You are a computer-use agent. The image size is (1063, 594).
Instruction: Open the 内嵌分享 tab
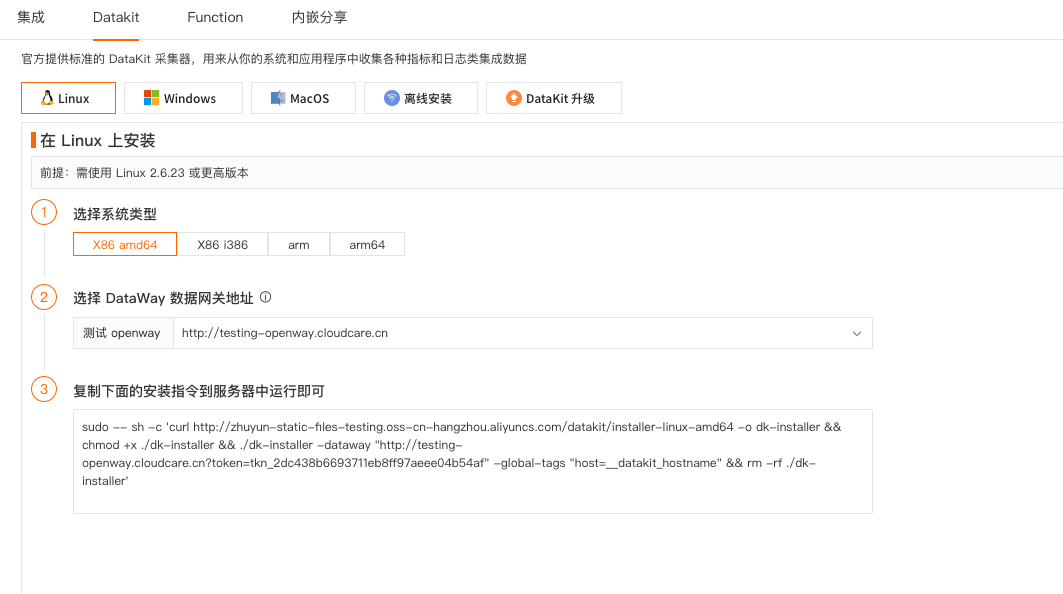319,18
